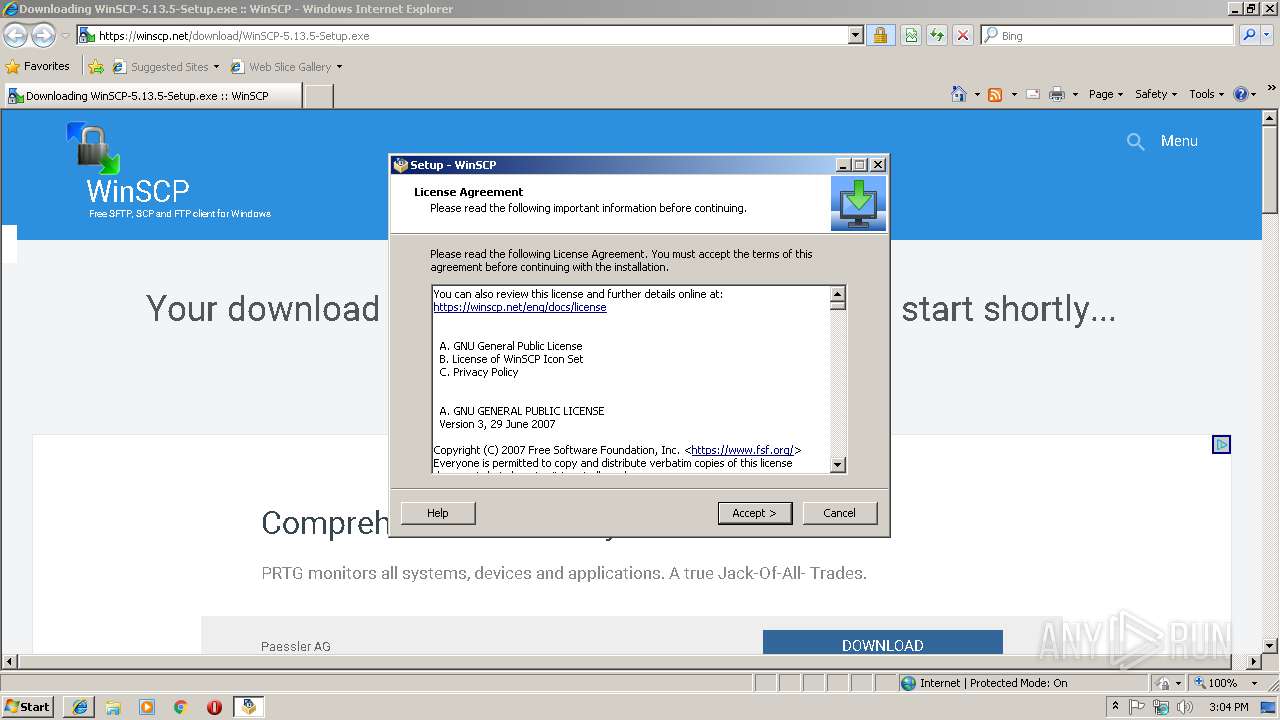Click the Accept button in Setup

tap(755, 513)
